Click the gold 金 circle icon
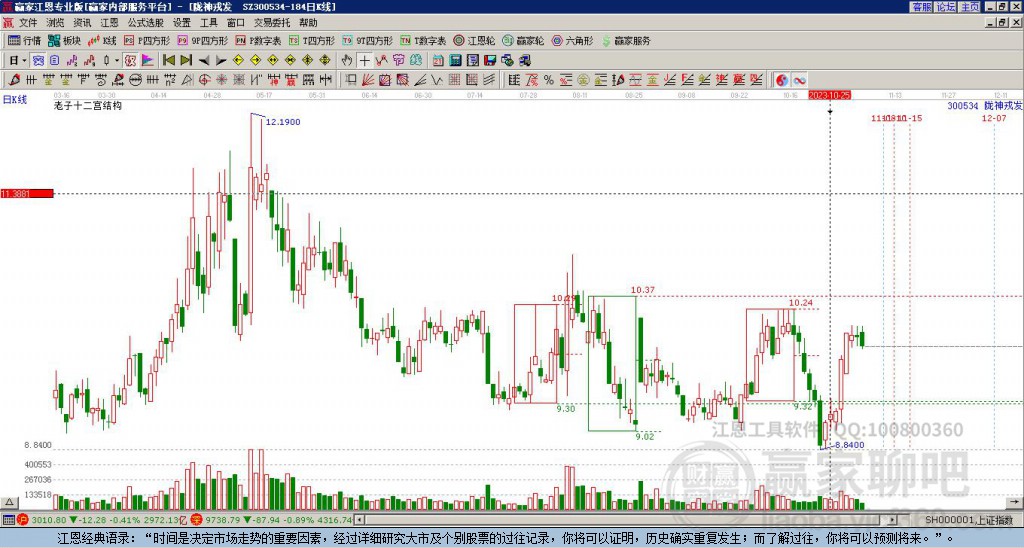 pyautogui.click(x=583, y=80)
